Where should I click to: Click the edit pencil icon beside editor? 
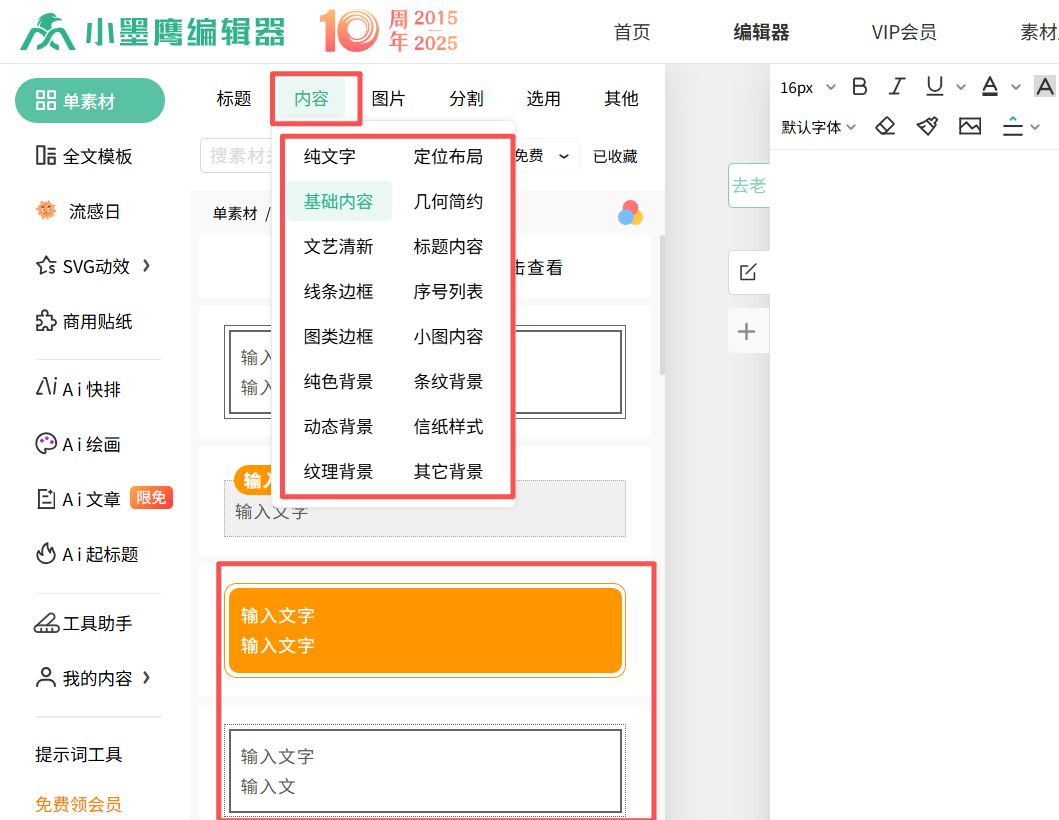747,272
